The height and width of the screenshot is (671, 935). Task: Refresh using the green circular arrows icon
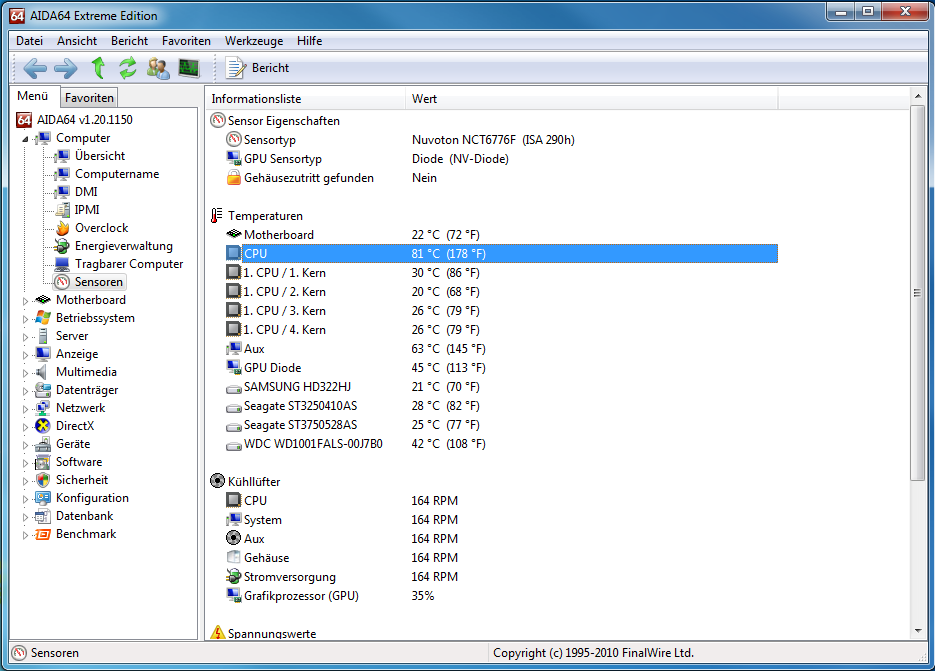coord(128,67)
